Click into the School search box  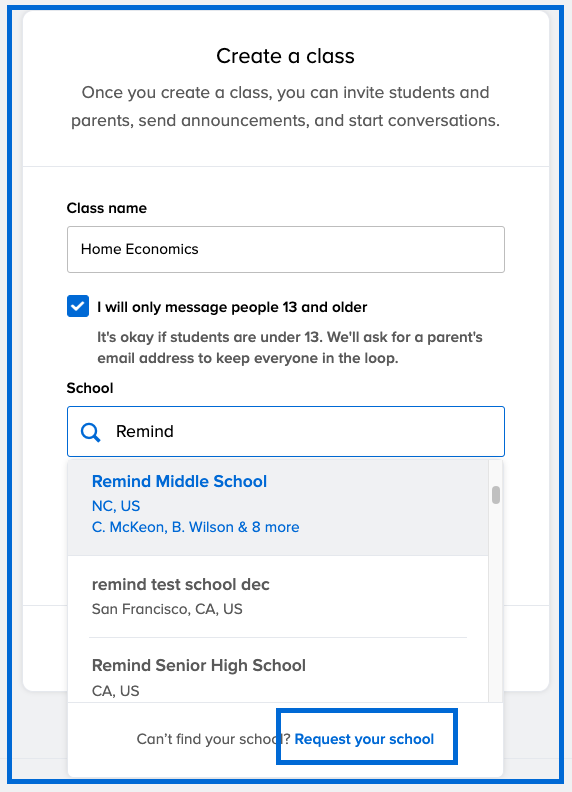point(285,431)
